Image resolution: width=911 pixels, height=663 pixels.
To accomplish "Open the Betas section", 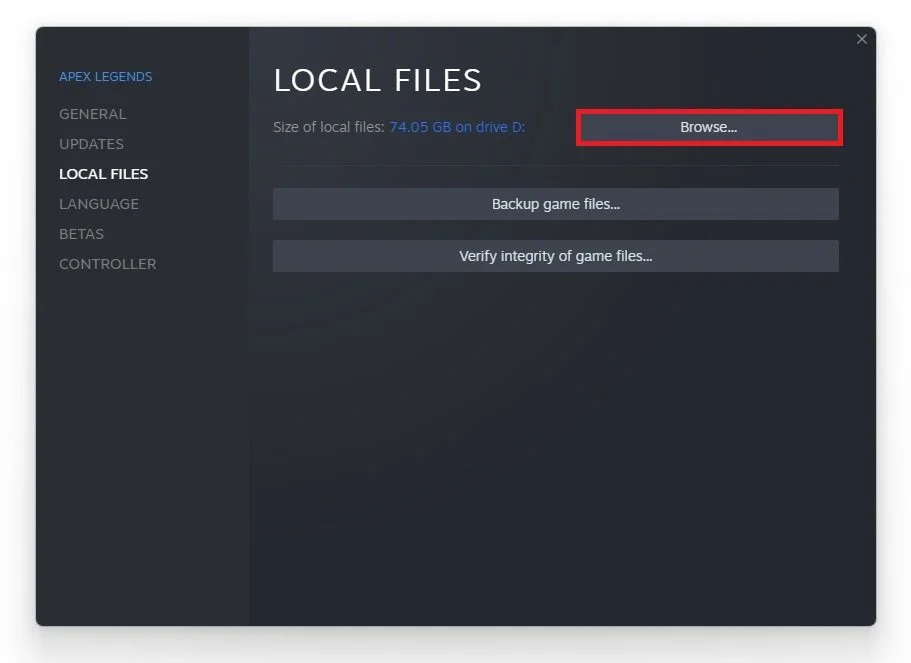I will pyautogui.click(x=81, y=234).
